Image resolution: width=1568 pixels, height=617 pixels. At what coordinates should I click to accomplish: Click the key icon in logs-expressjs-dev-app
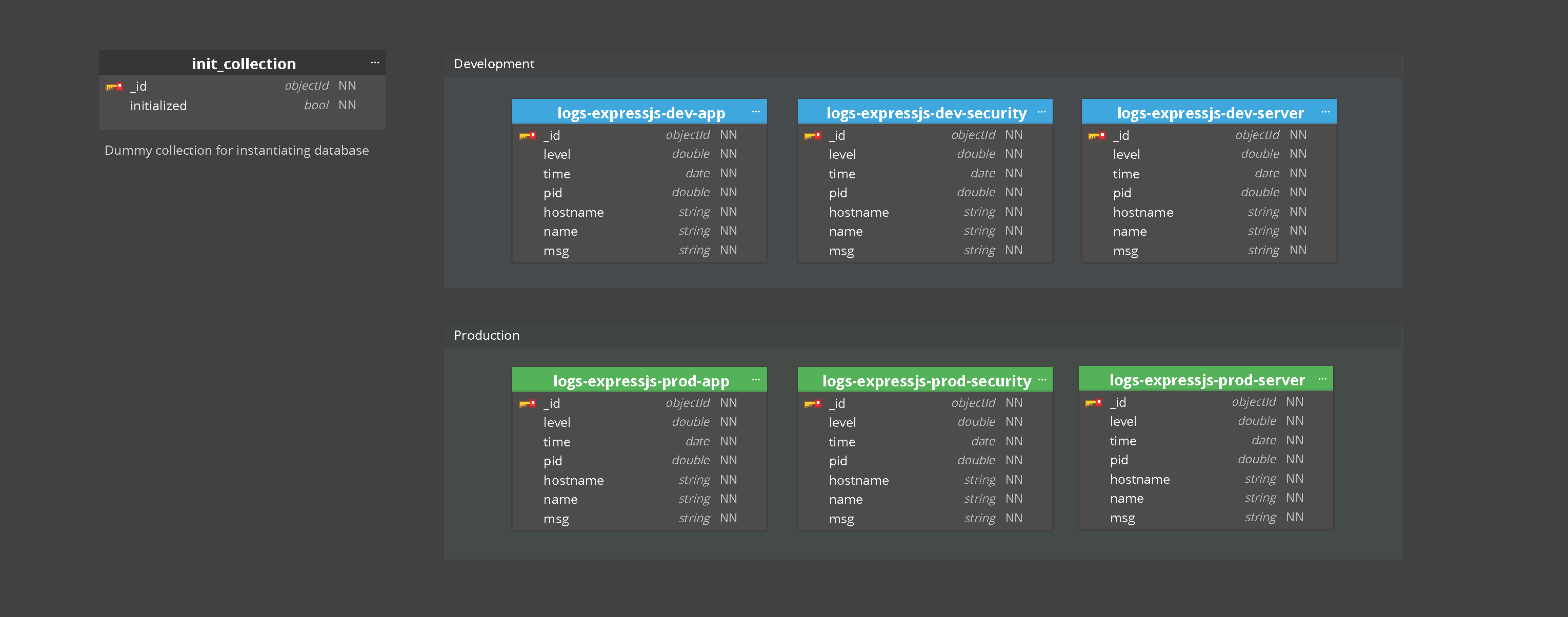(x=527, y=136)
